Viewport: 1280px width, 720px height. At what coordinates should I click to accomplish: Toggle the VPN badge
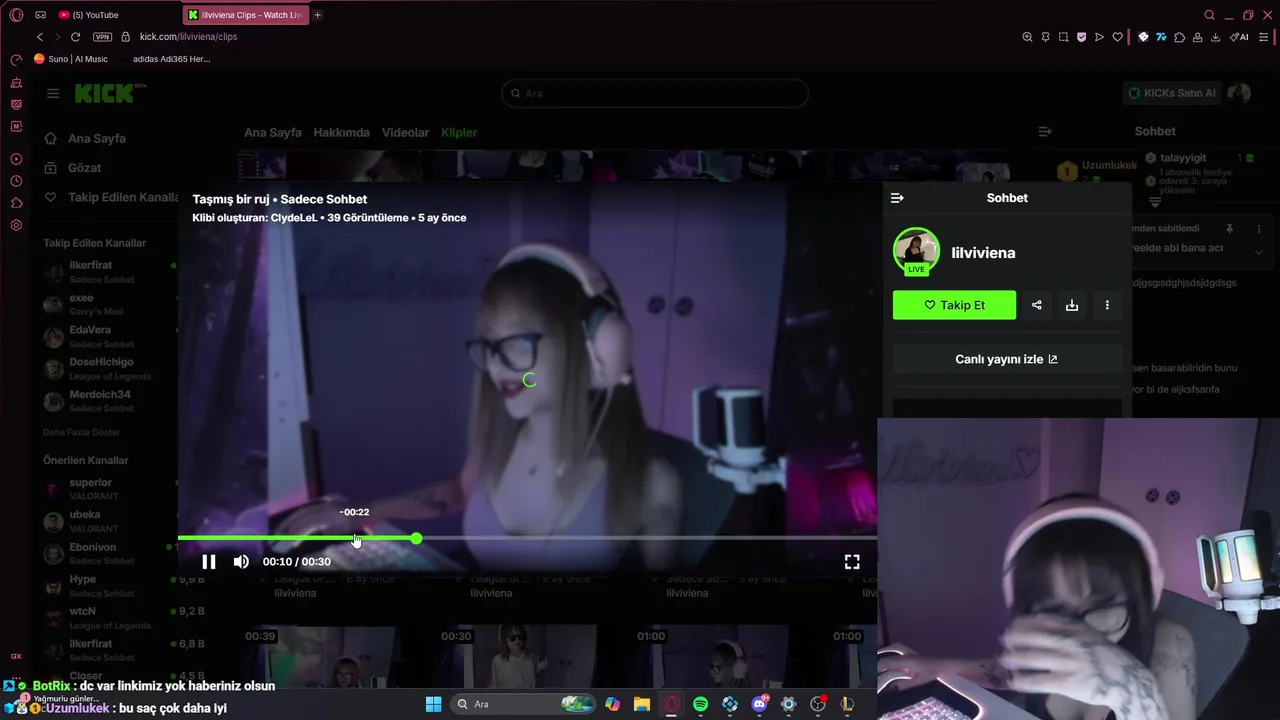102,37
